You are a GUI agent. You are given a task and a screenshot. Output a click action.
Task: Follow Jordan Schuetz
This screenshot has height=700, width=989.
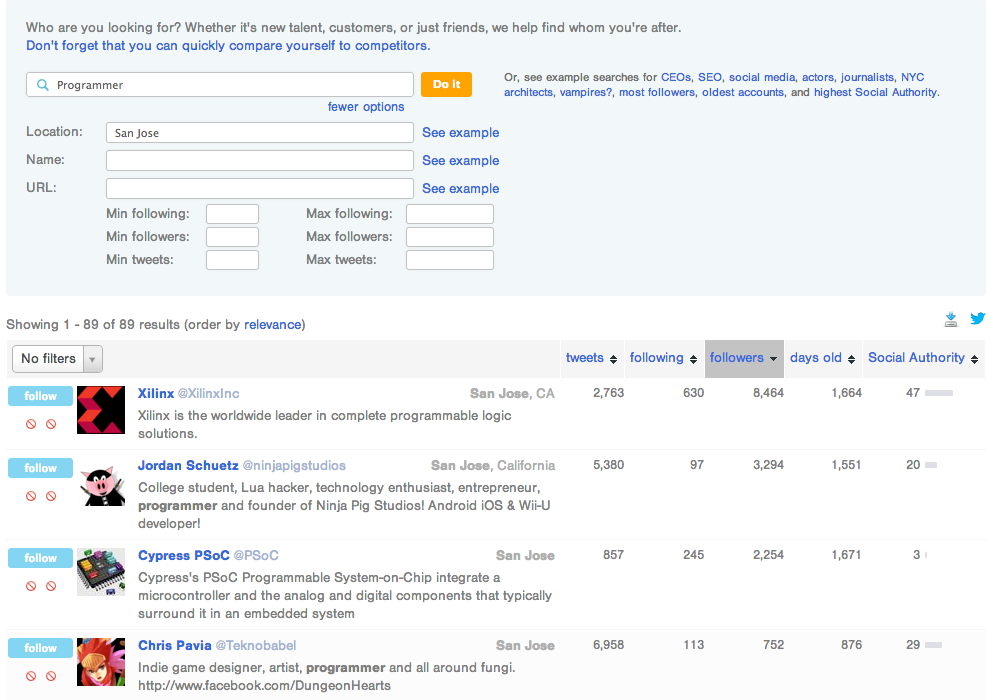click(x=40, y=468)
